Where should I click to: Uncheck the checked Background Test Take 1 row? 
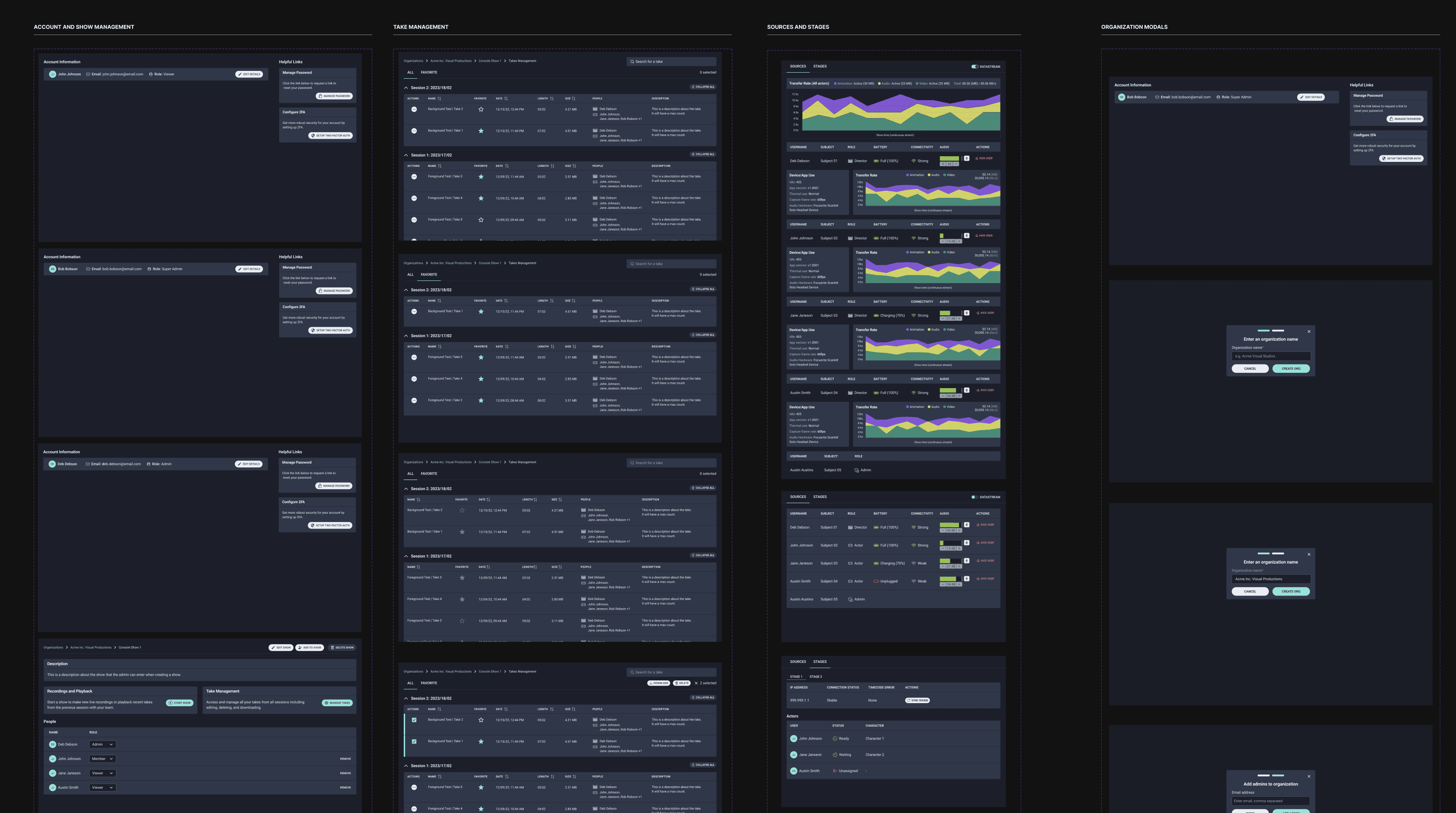click(414, 741)
